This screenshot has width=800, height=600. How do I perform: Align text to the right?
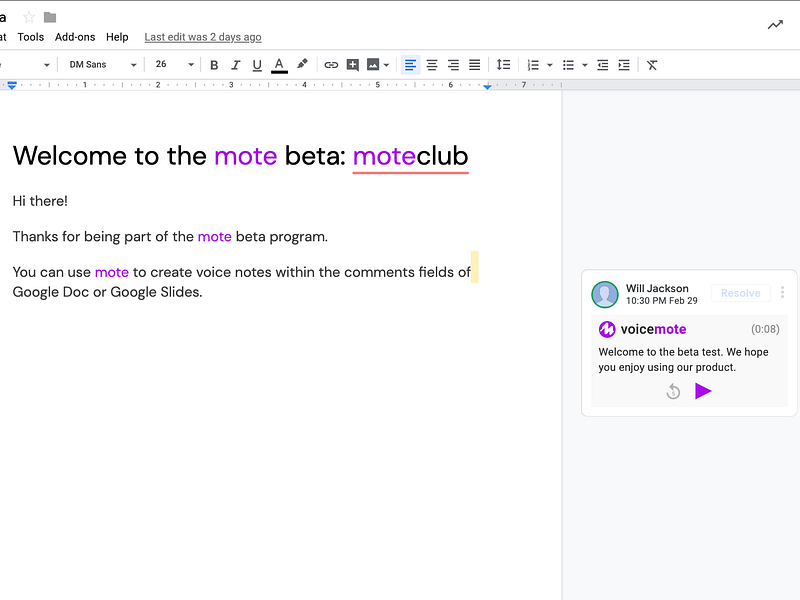(453, 65)
